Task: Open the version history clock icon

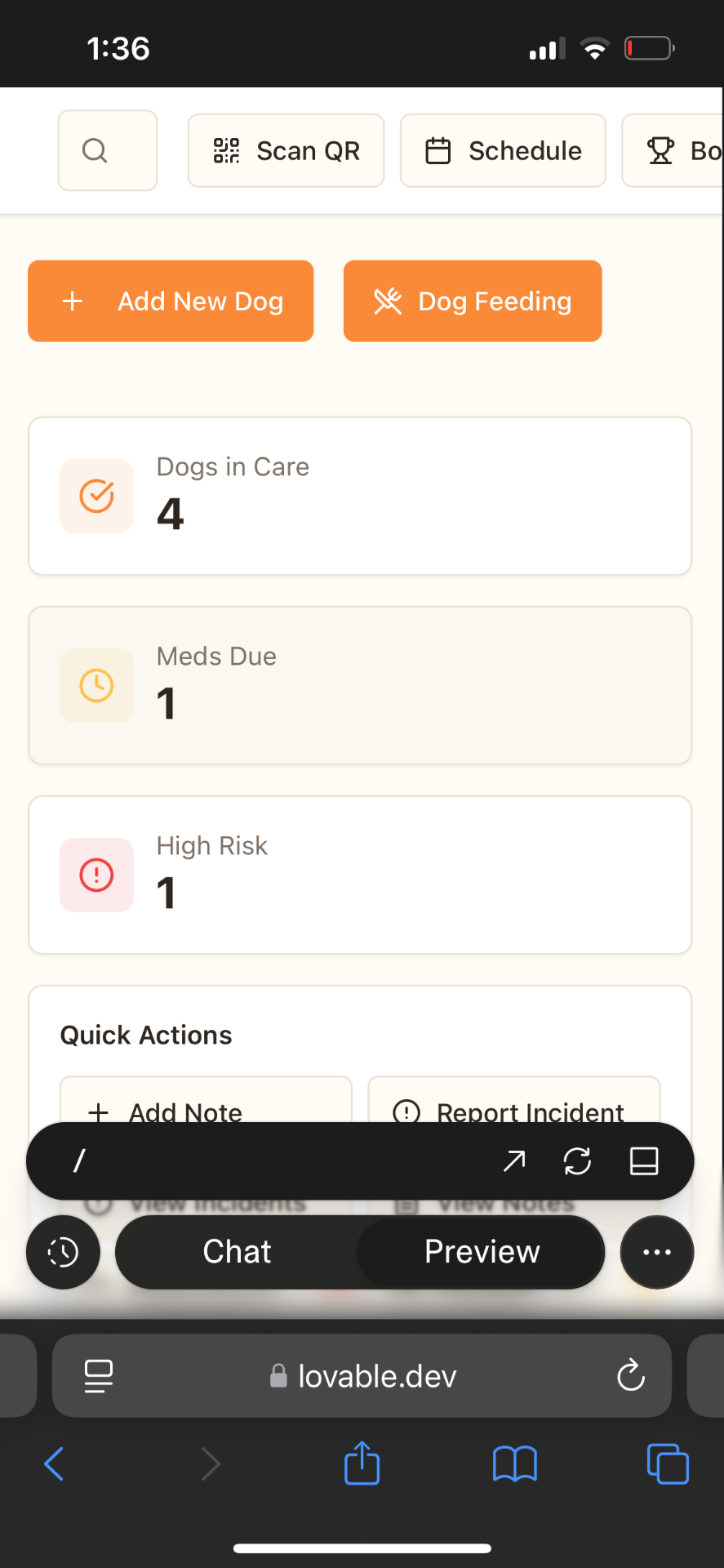Action: pos(63,1252)
